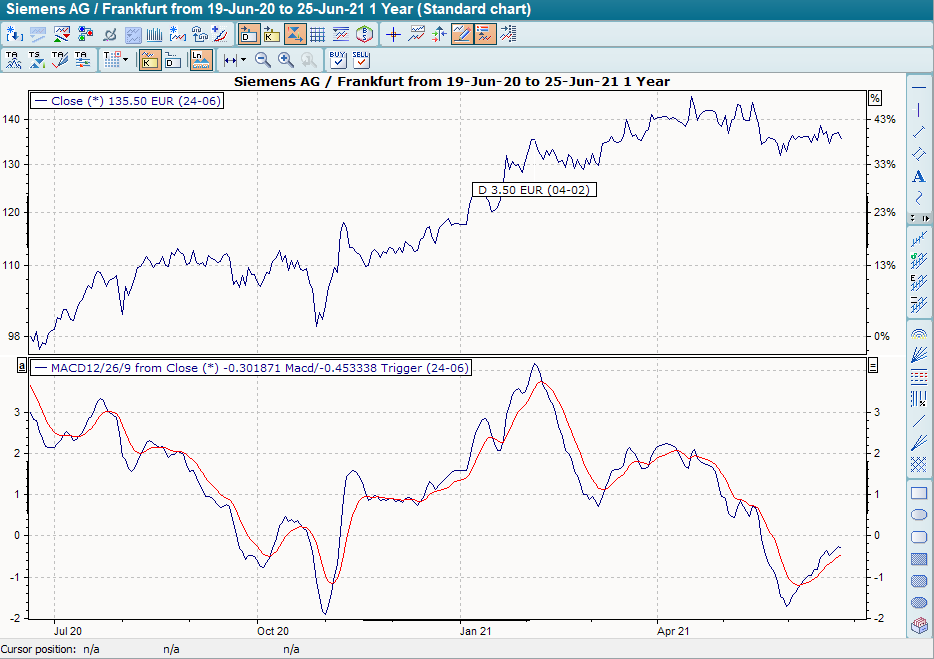Viewport: 934px width, 659px height.
Task: Toggle logarithmic scaling with the Ln icon
Action: [201, 60]
